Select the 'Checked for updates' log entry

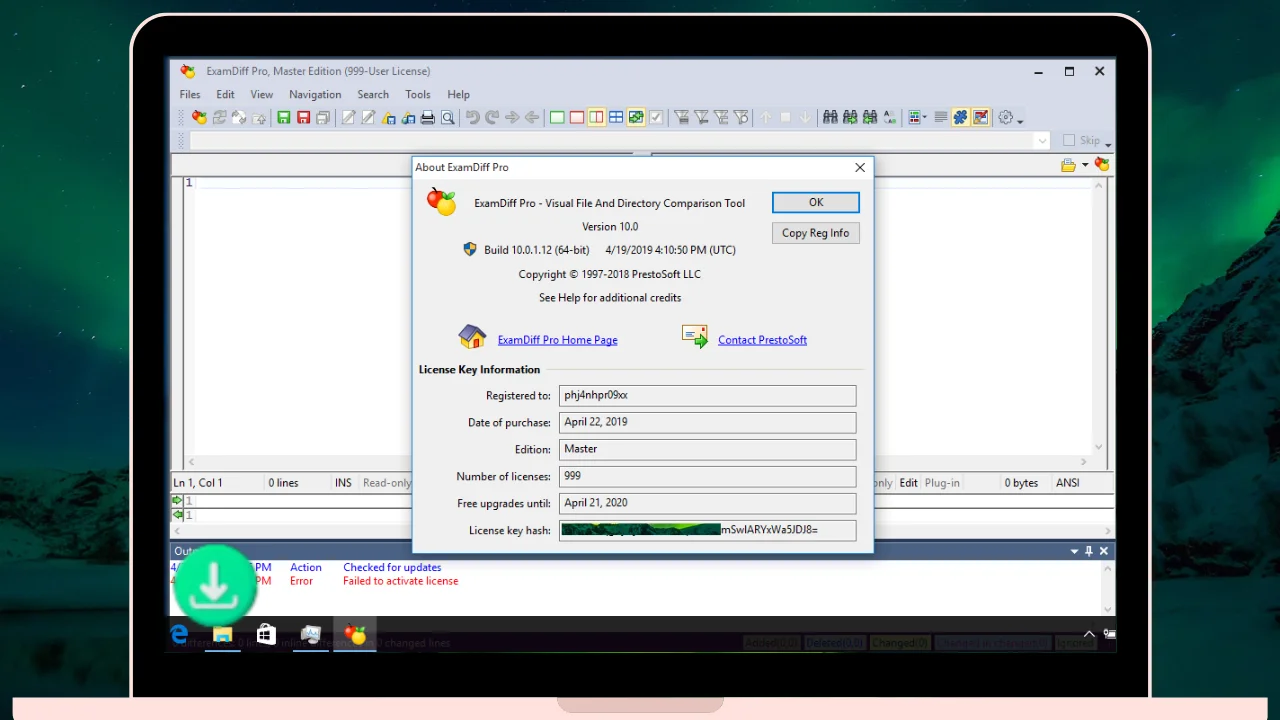tap(392, 567)
